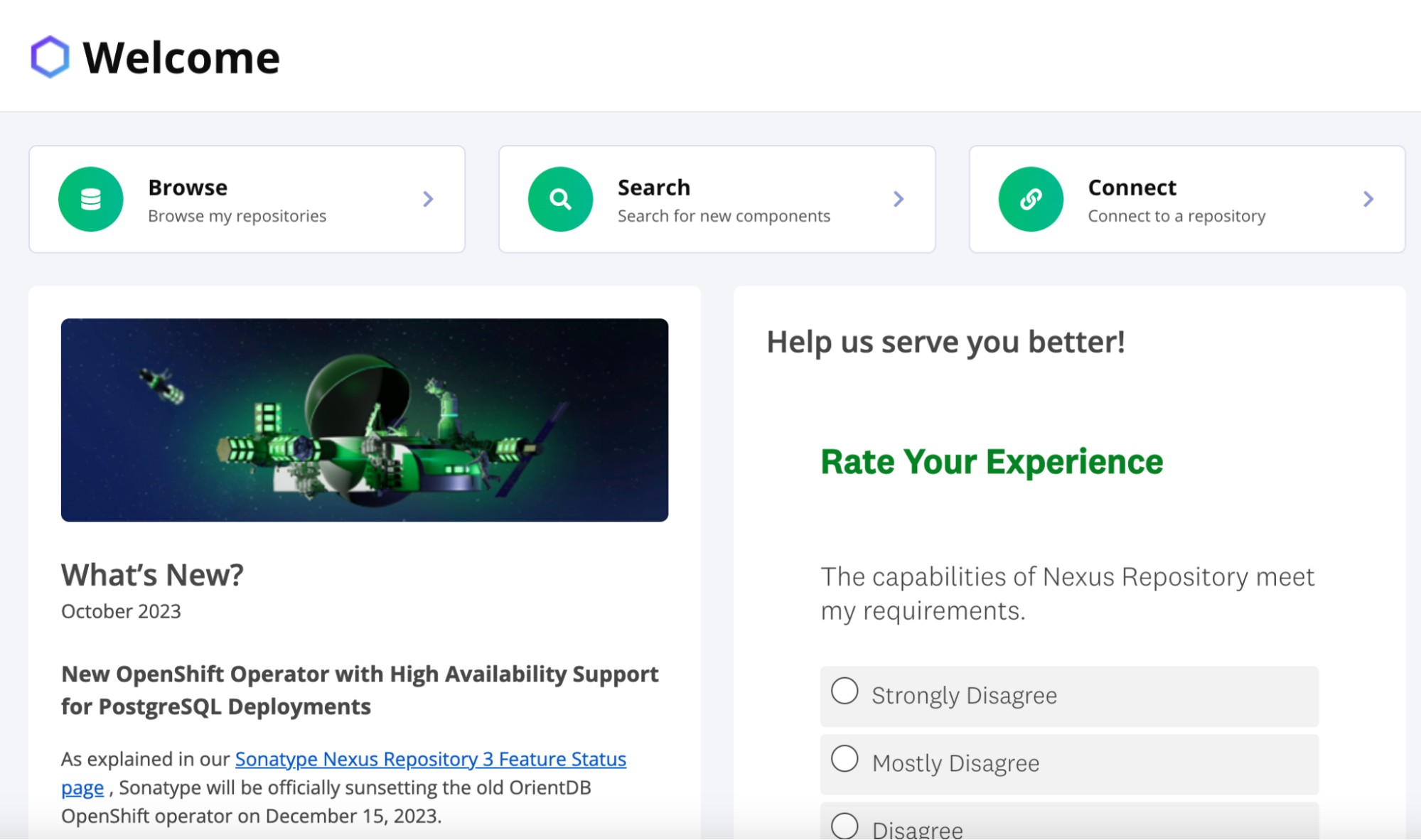
Task: Expand the Search card chevron arrow
Action: pos(899,199)
